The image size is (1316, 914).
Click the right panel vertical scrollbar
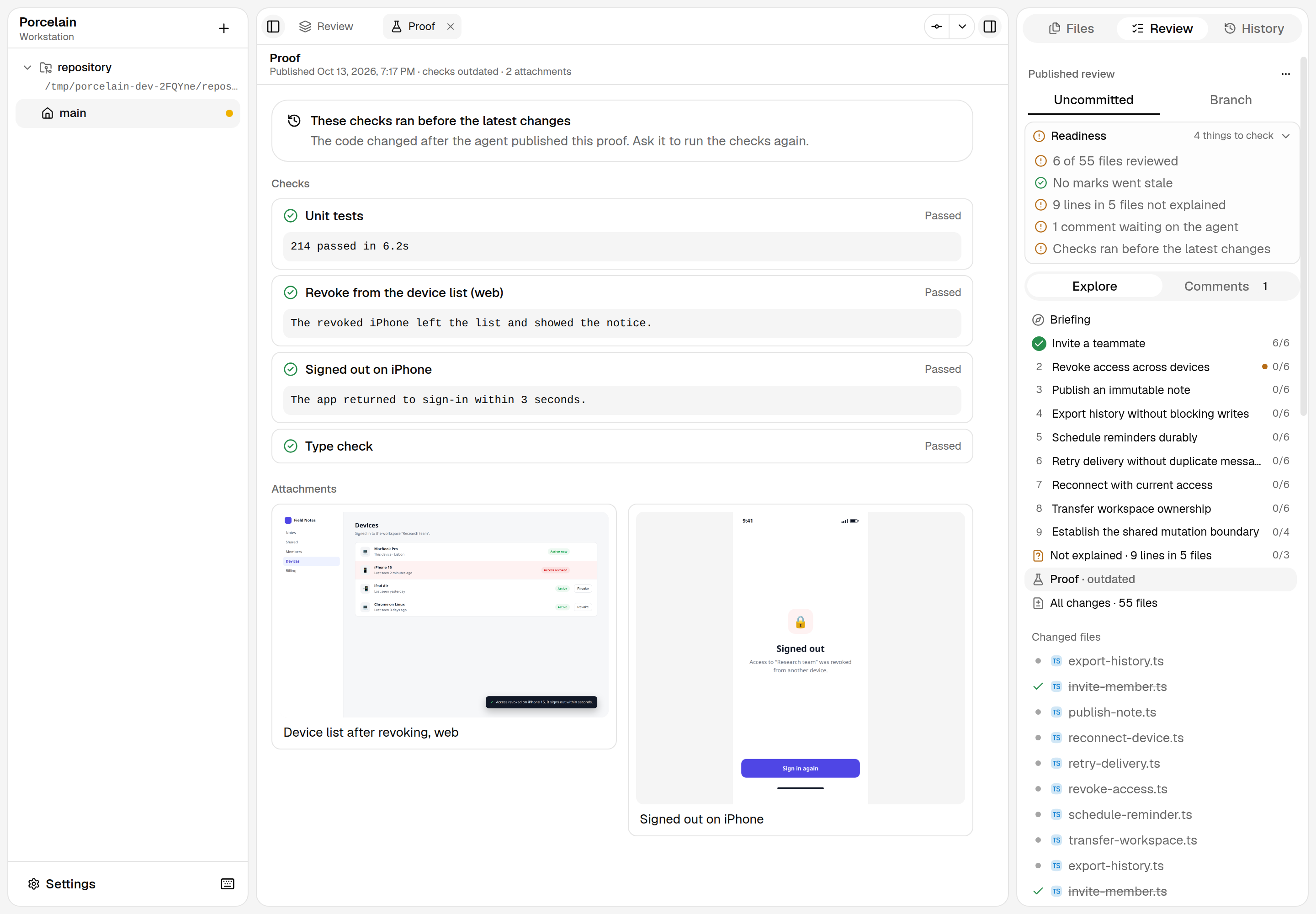pyautogui.click(x=1303, y=235)
